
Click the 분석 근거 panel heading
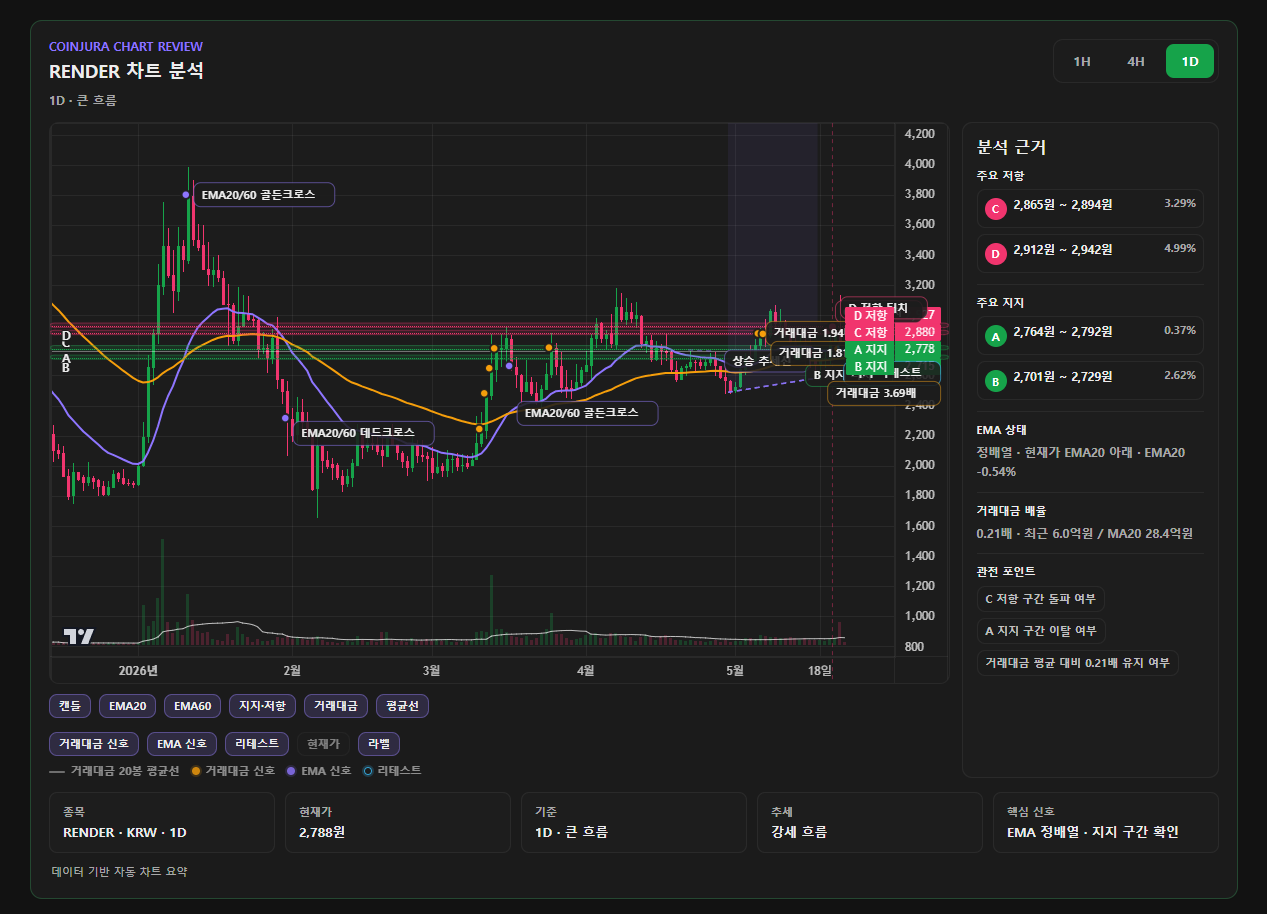pos(1011,148)
